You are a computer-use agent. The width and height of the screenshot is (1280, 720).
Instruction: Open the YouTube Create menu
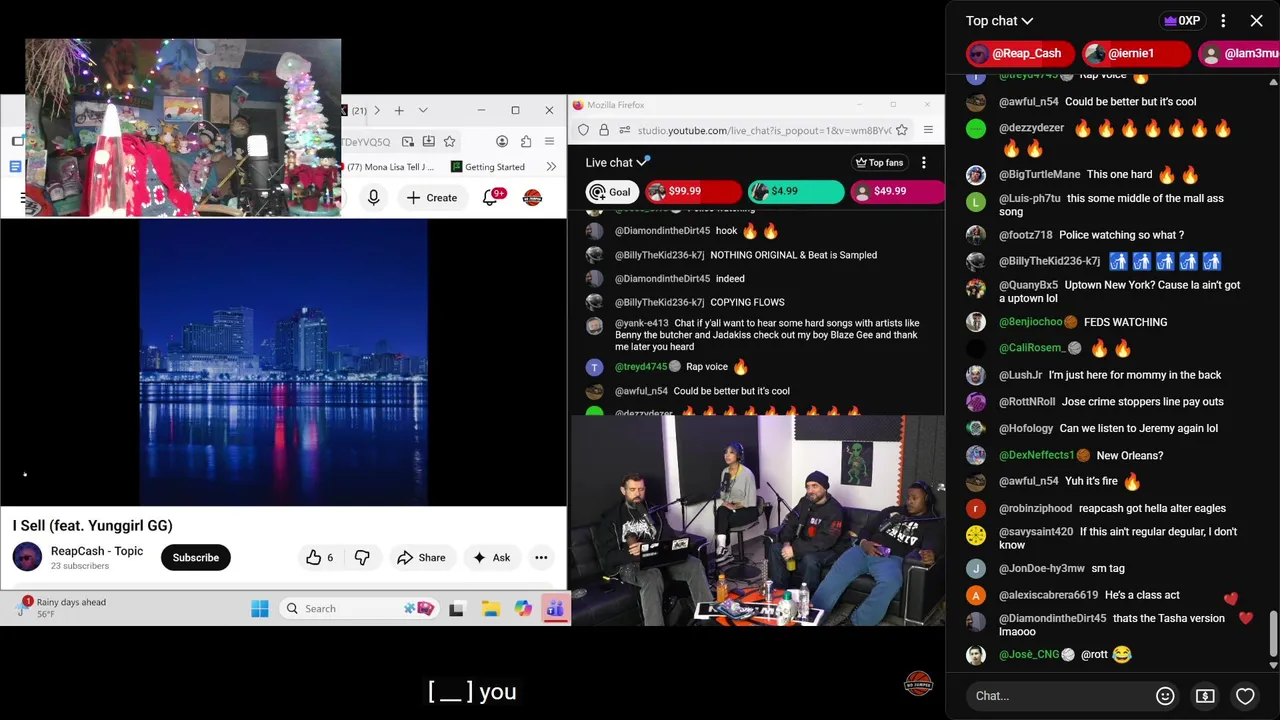431,198
